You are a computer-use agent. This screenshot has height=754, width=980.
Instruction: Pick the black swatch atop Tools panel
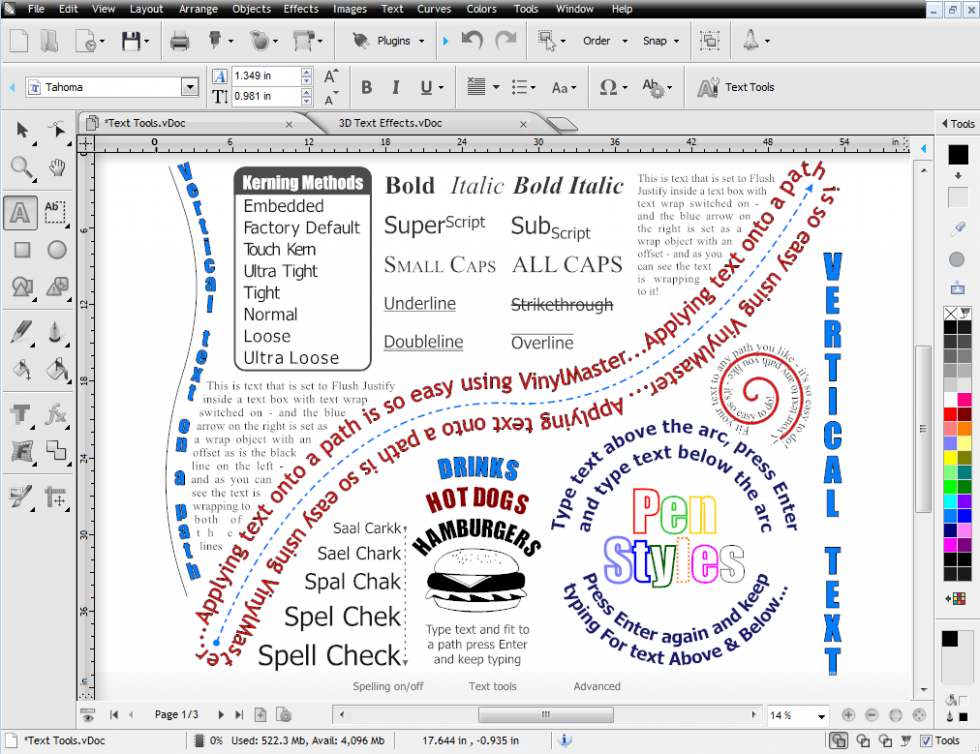(x=958, y=154)
